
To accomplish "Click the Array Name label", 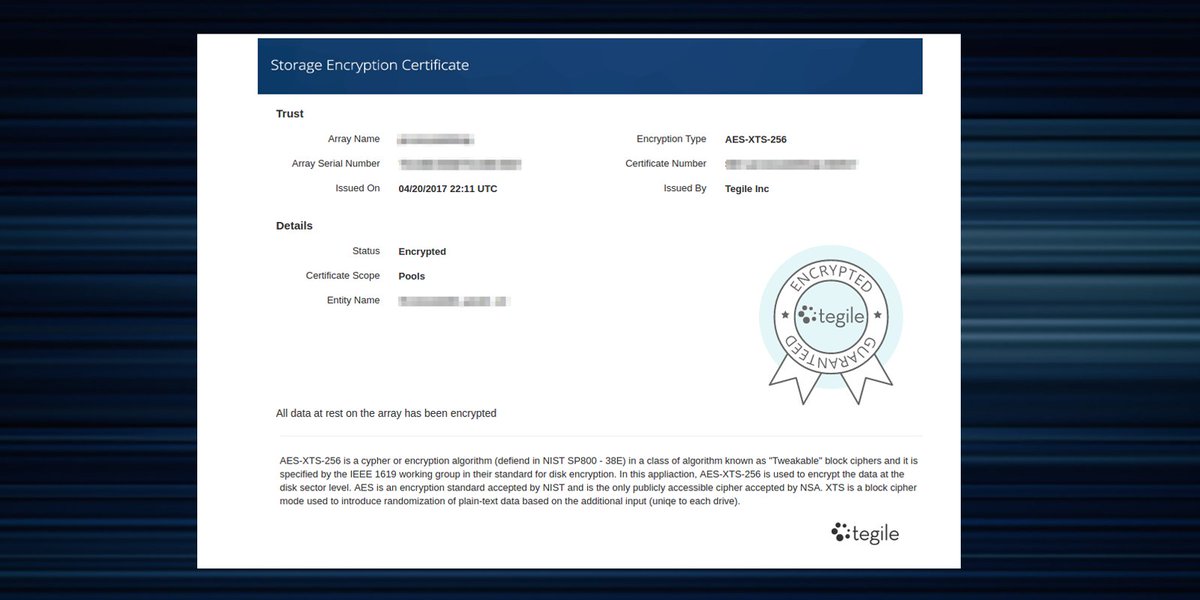I will tap(354, 139).
